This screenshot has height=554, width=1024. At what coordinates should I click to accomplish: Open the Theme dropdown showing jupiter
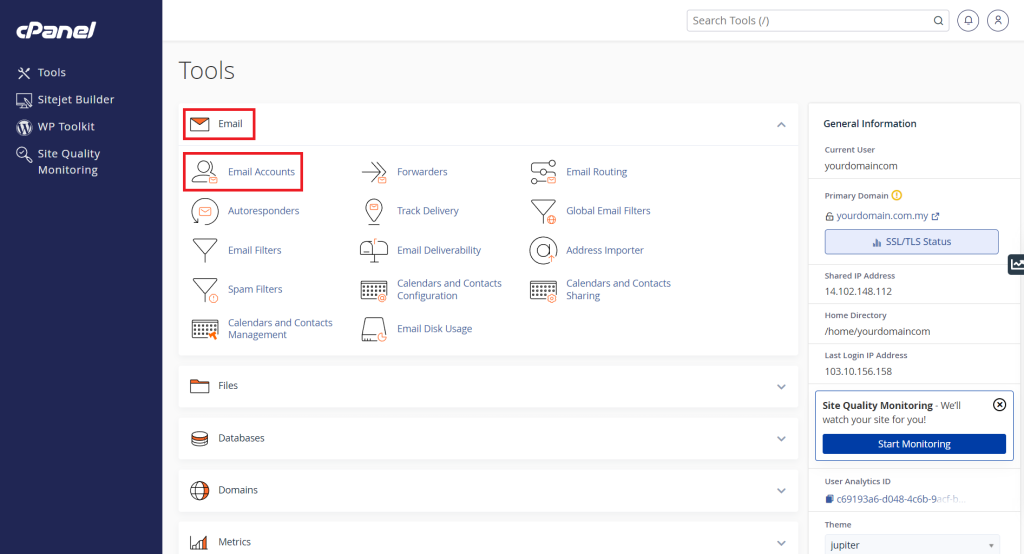[911, 545]
